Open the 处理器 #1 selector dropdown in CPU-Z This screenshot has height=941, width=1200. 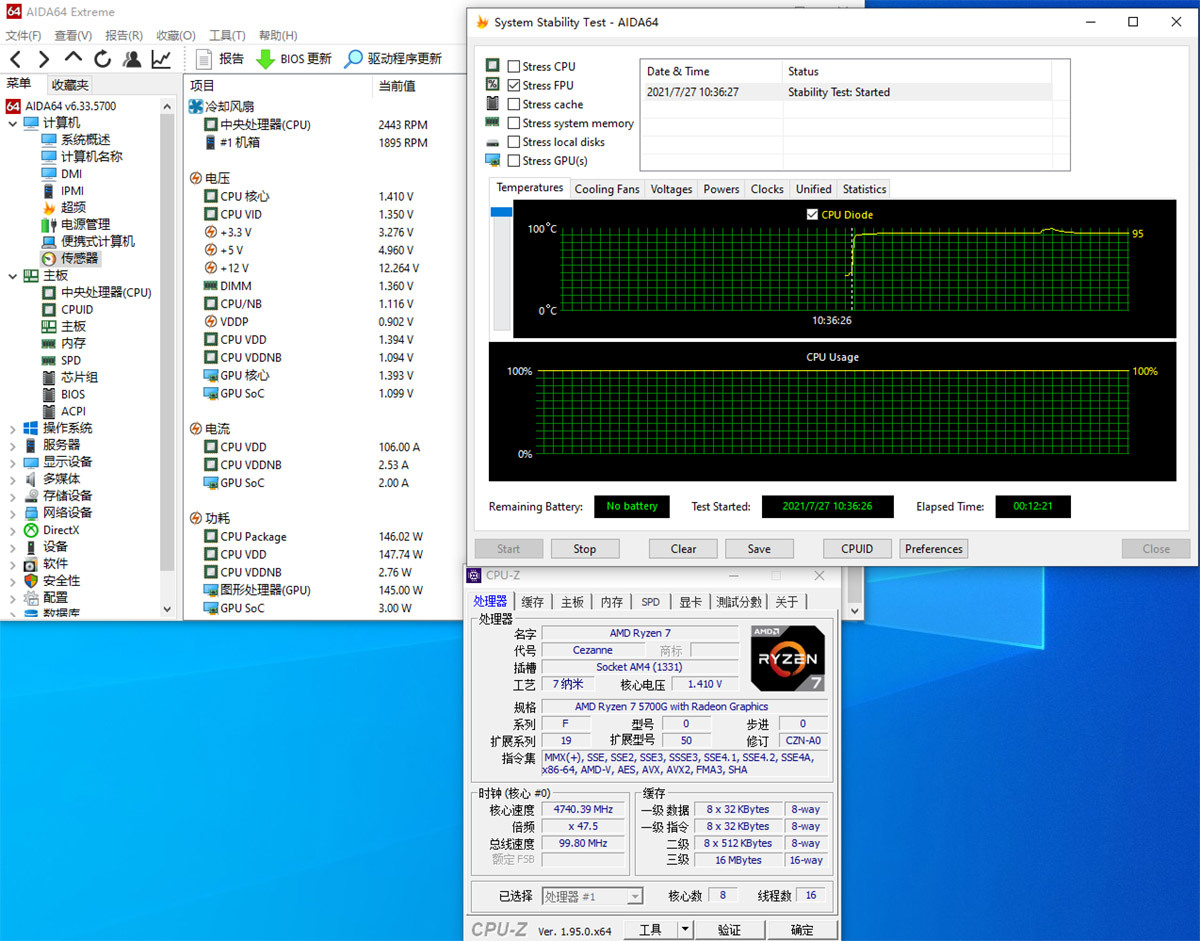tap(633, 896)
